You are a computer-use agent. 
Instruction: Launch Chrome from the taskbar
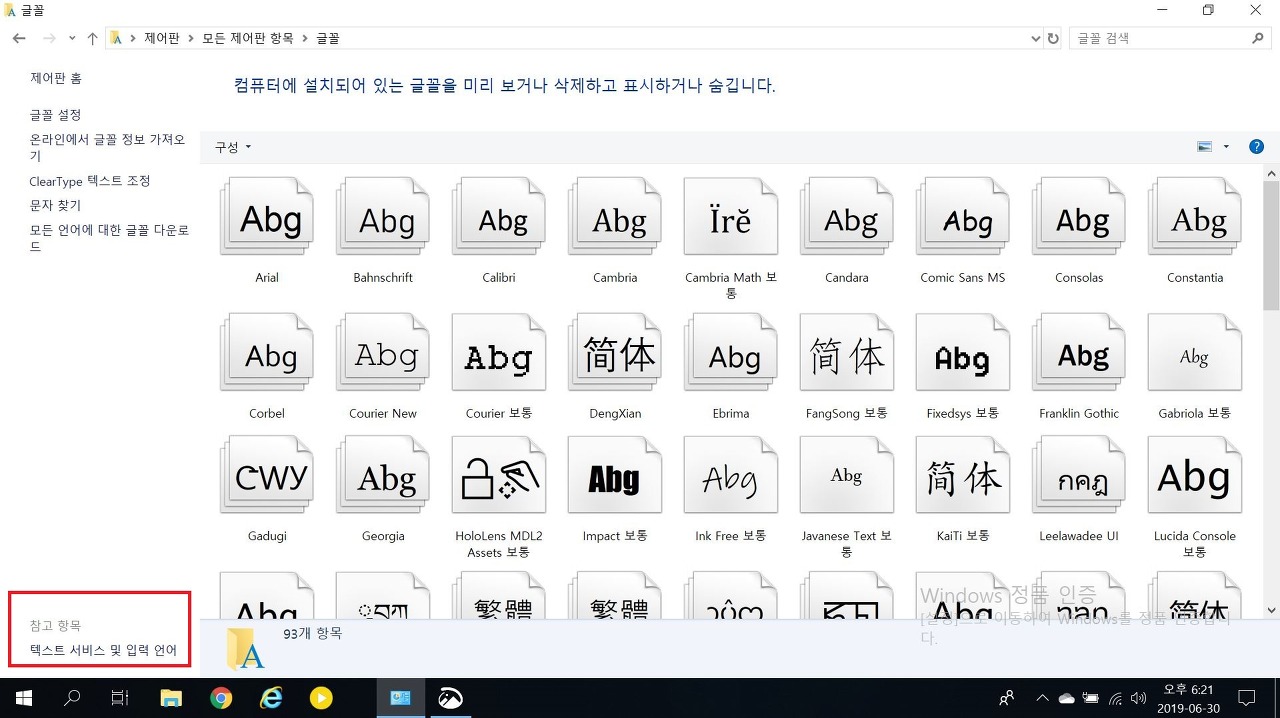tap(221, 698)
